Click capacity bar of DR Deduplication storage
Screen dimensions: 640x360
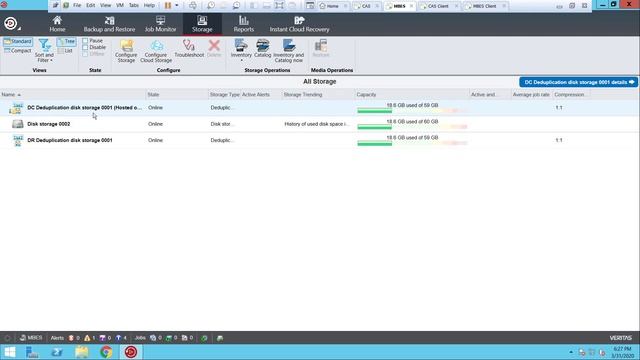tap(412, 143)
